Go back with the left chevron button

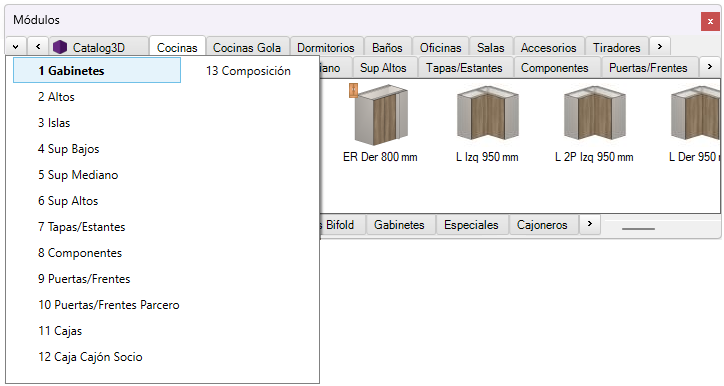point(38,47)
